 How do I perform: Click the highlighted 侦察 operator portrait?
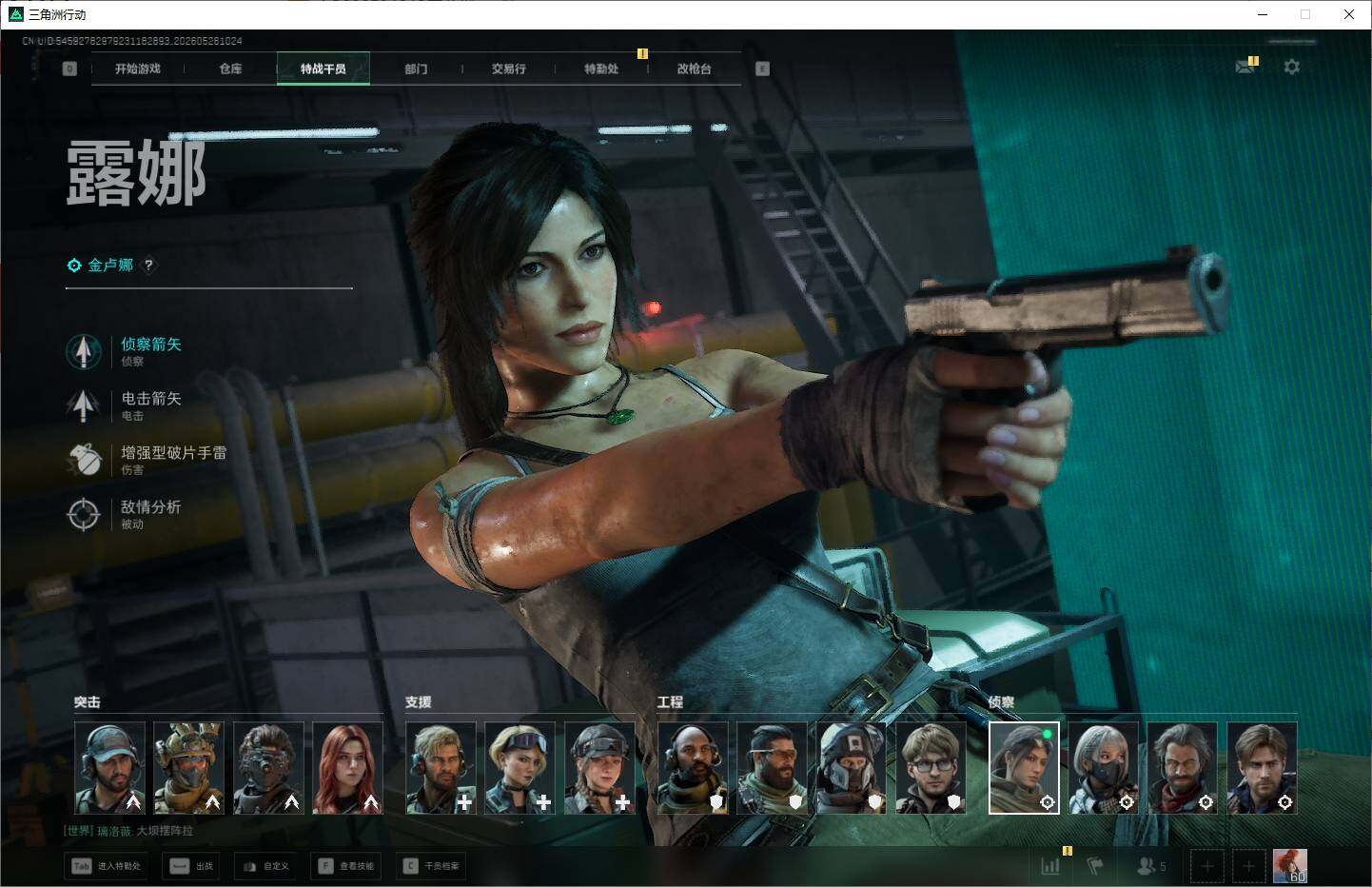point(1024,768)
